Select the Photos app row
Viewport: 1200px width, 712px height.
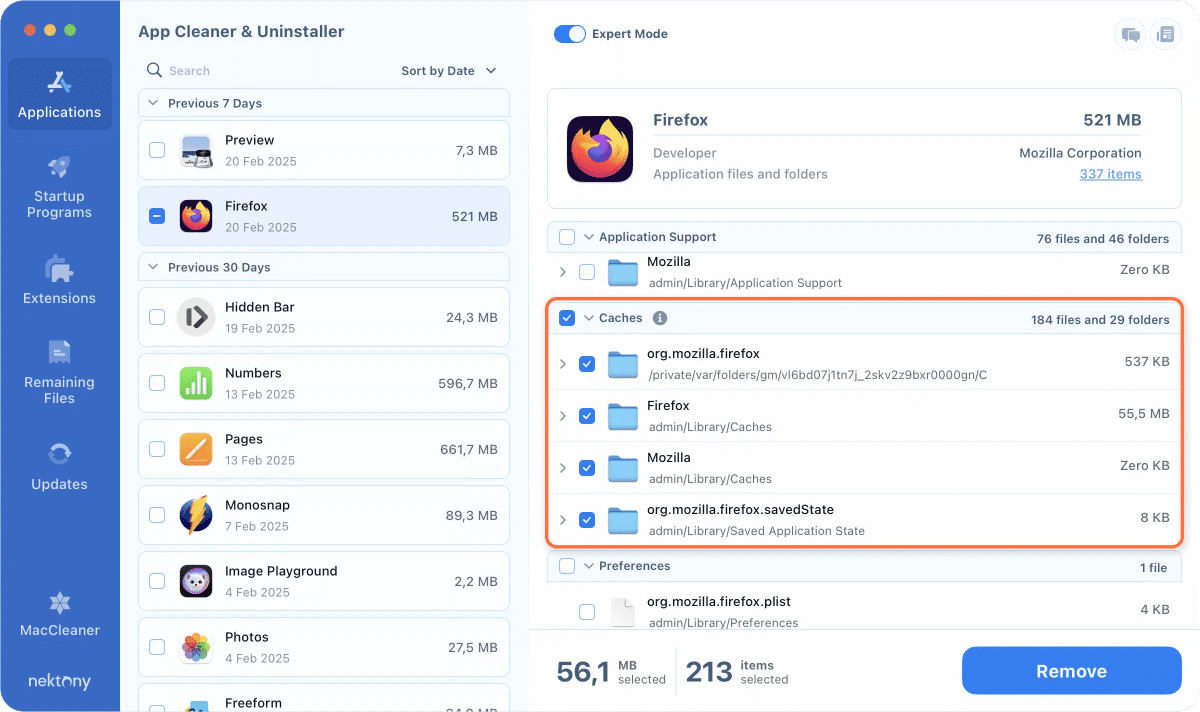click(324, 647)
